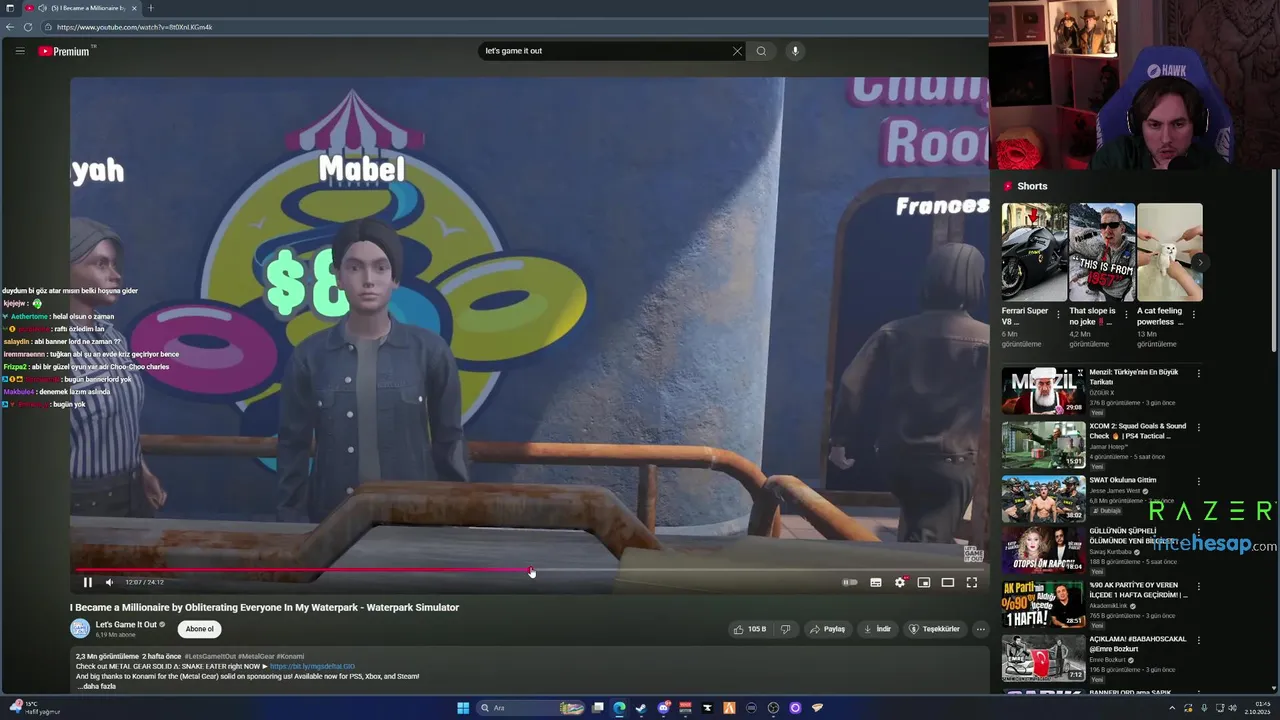Open options menu for That slope short

[x=1126, y=313]
